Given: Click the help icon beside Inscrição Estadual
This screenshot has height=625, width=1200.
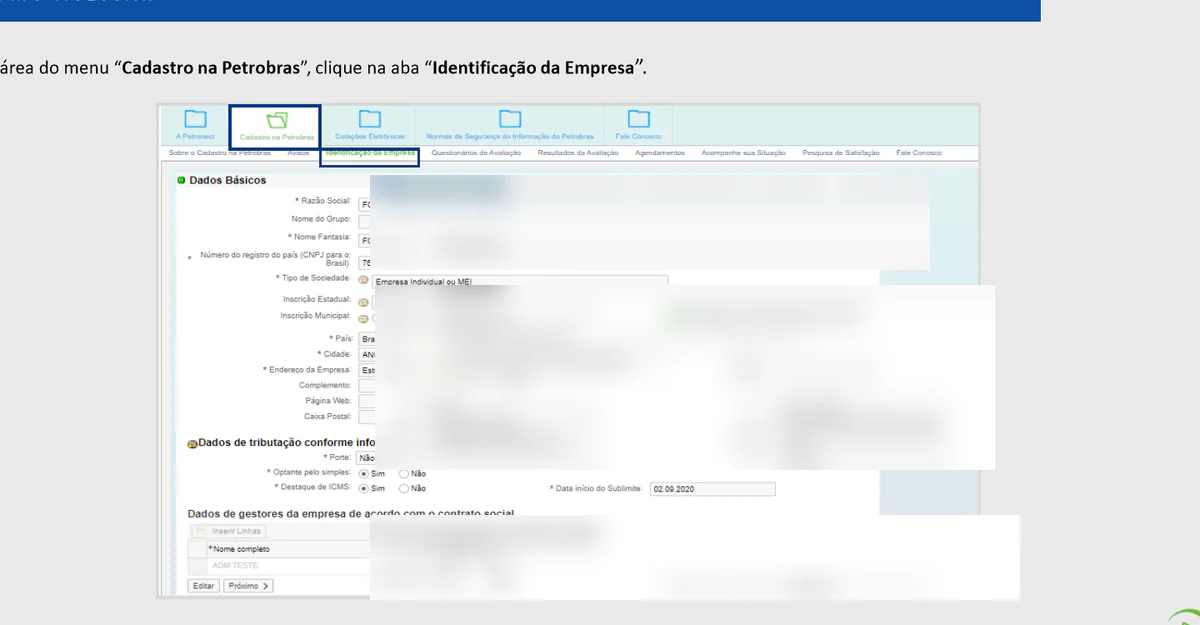Looking at the screenshot, I should pyautogui.click(x=363, y=302).
